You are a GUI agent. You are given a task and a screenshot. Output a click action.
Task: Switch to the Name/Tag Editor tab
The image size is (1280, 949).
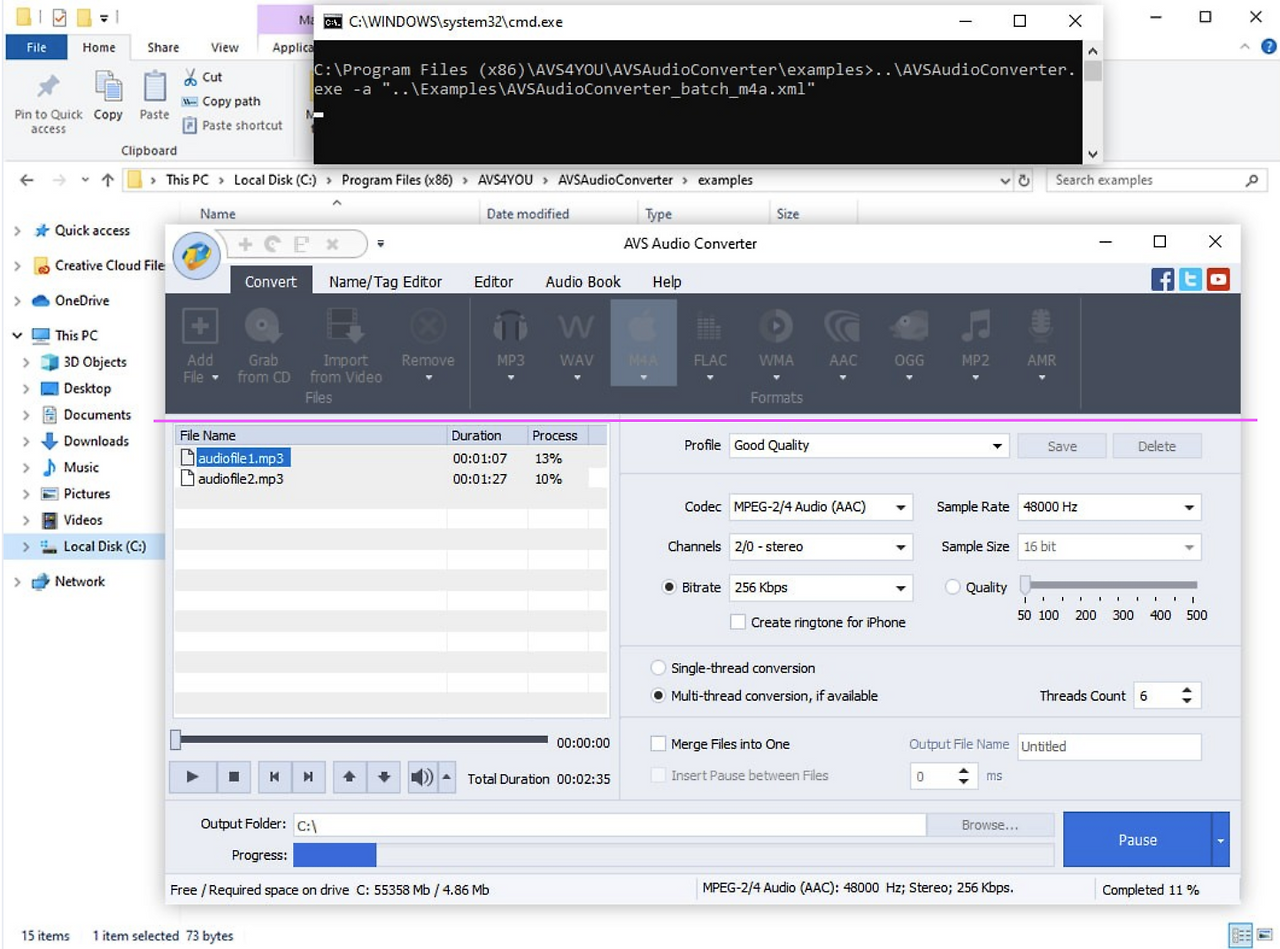tap(386, 282)
